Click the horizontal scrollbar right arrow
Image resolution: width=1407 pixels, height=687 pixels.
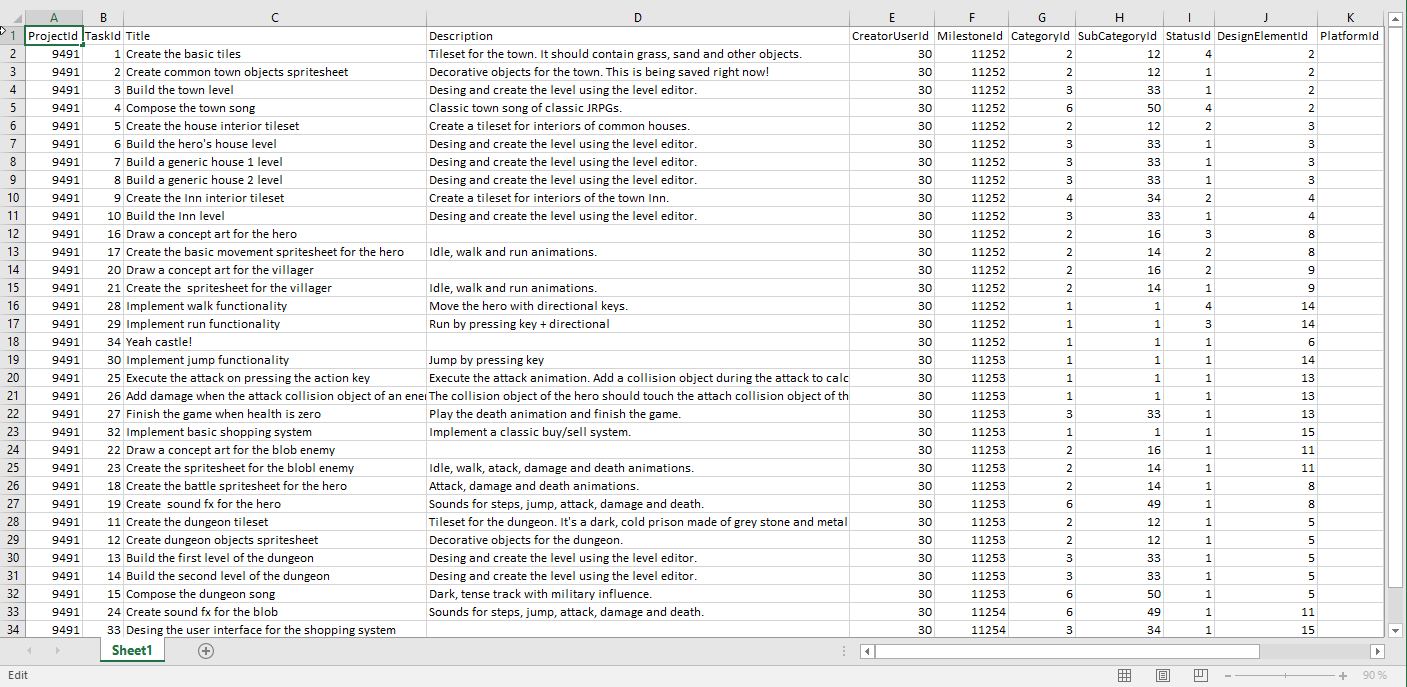click(x=1376, y=651)
